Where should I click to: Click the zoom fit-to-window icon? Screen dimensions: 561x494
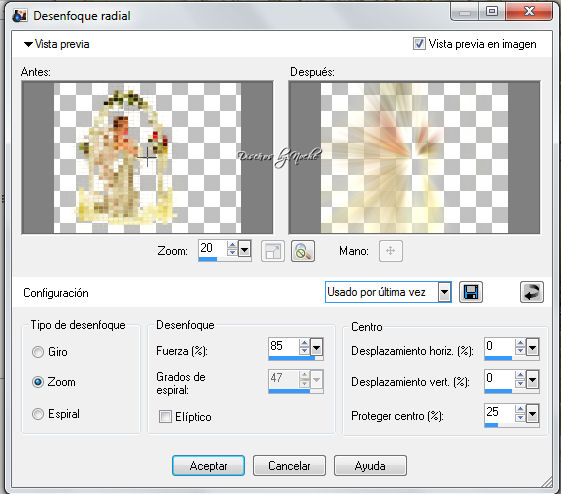[x=273, y=251]
